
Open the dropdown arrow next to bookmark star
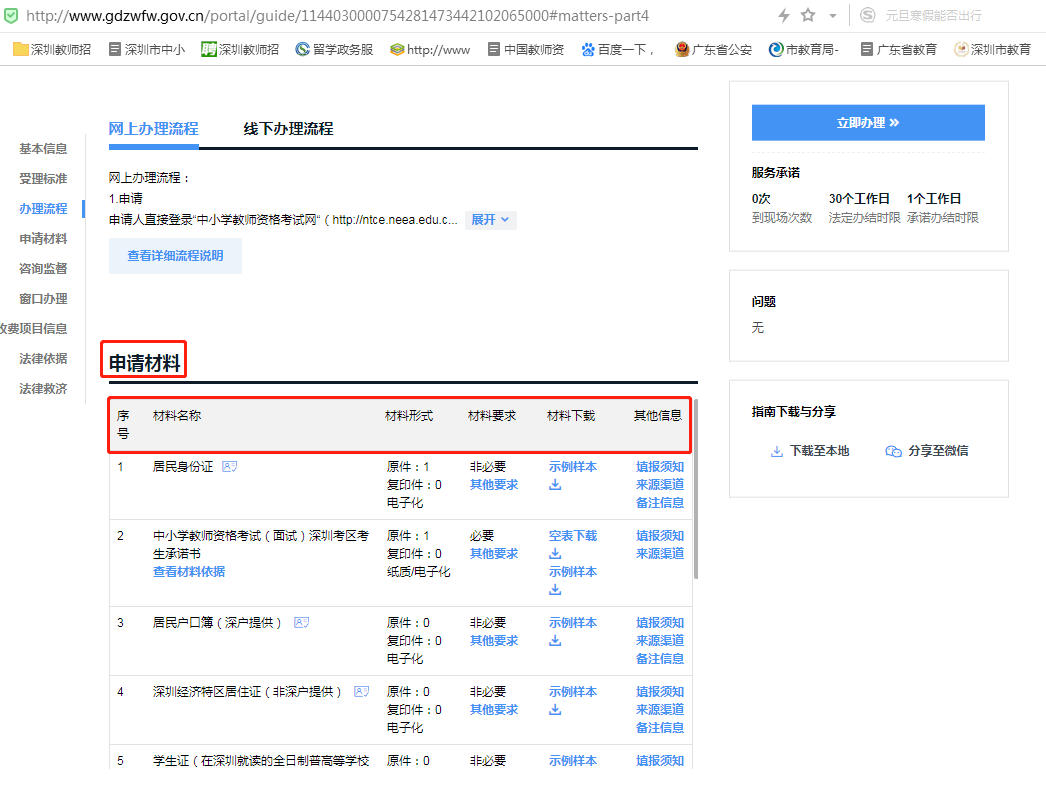point(832,16)
